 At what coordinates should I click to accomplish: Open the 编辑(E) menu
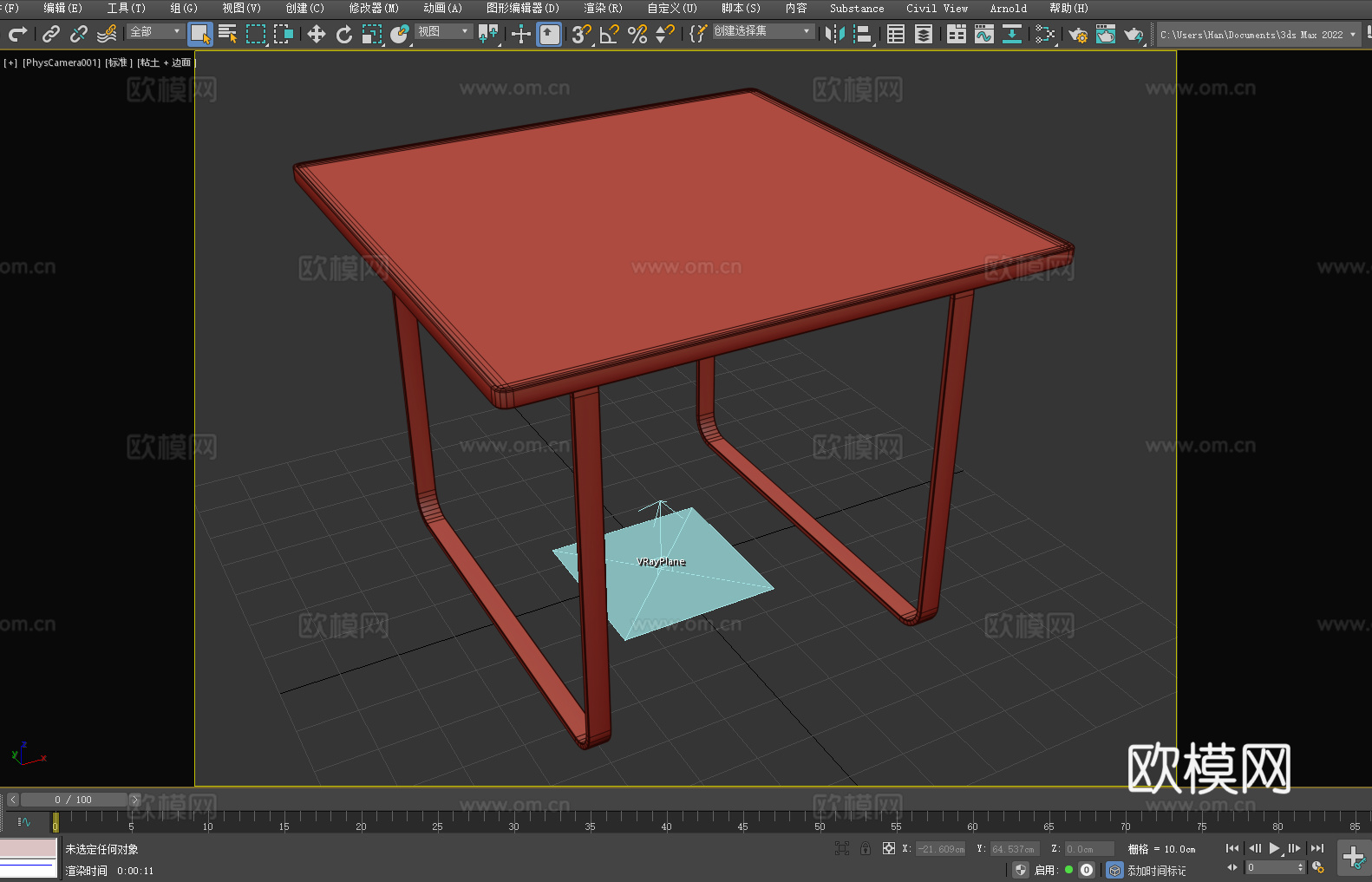tap(62, 8)
